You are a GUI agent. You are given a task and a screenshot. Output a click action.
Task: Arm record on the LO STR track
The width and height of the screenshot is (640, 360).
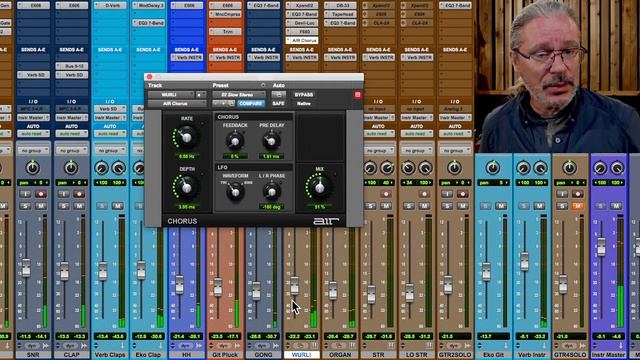(424, 194)
